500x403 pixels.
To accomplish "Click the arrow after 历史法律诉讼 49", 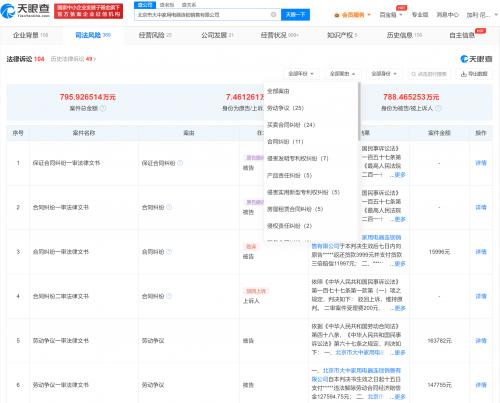I will coord(94,59).
